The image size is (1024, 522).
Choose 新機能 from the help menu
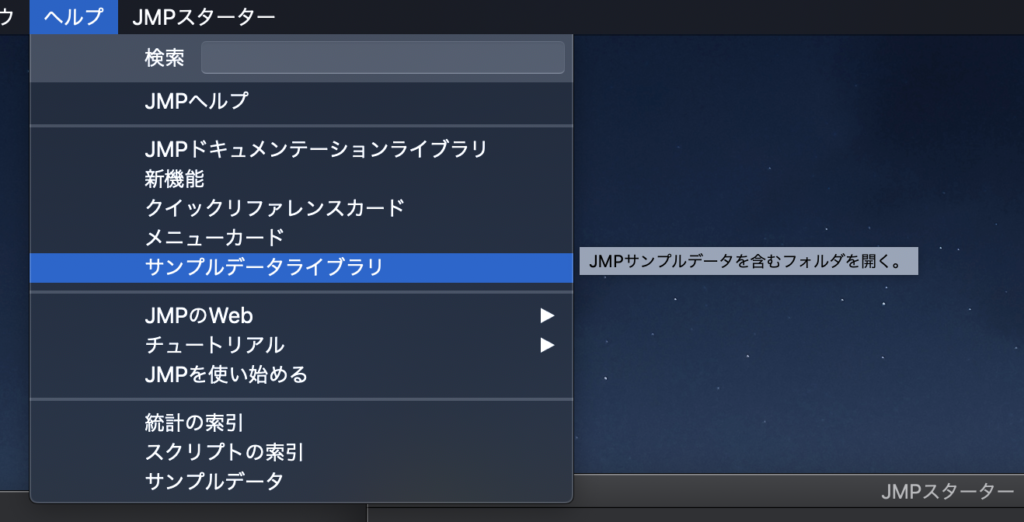point(301,178)
